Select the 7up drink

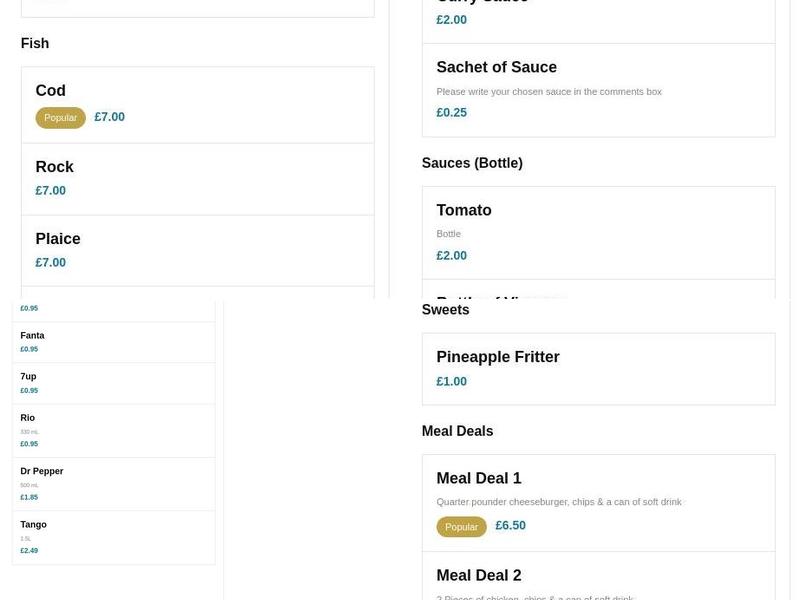click(x=113, y=383)
